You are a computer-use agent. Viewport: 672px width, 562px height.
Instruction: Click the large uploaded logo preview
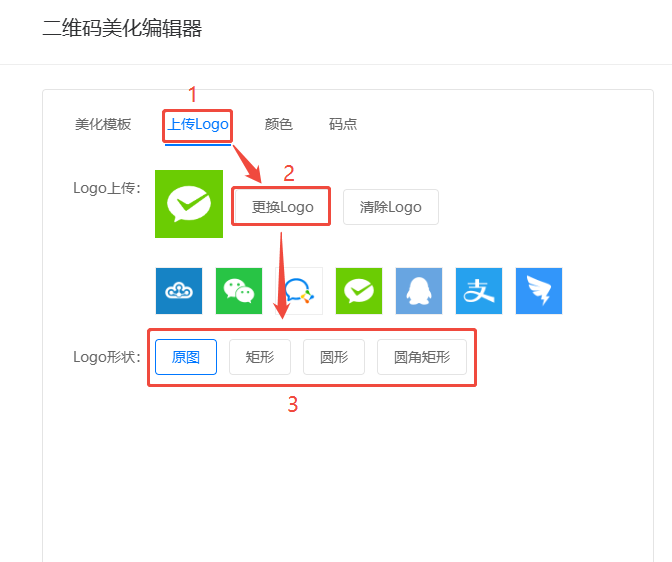189,205
